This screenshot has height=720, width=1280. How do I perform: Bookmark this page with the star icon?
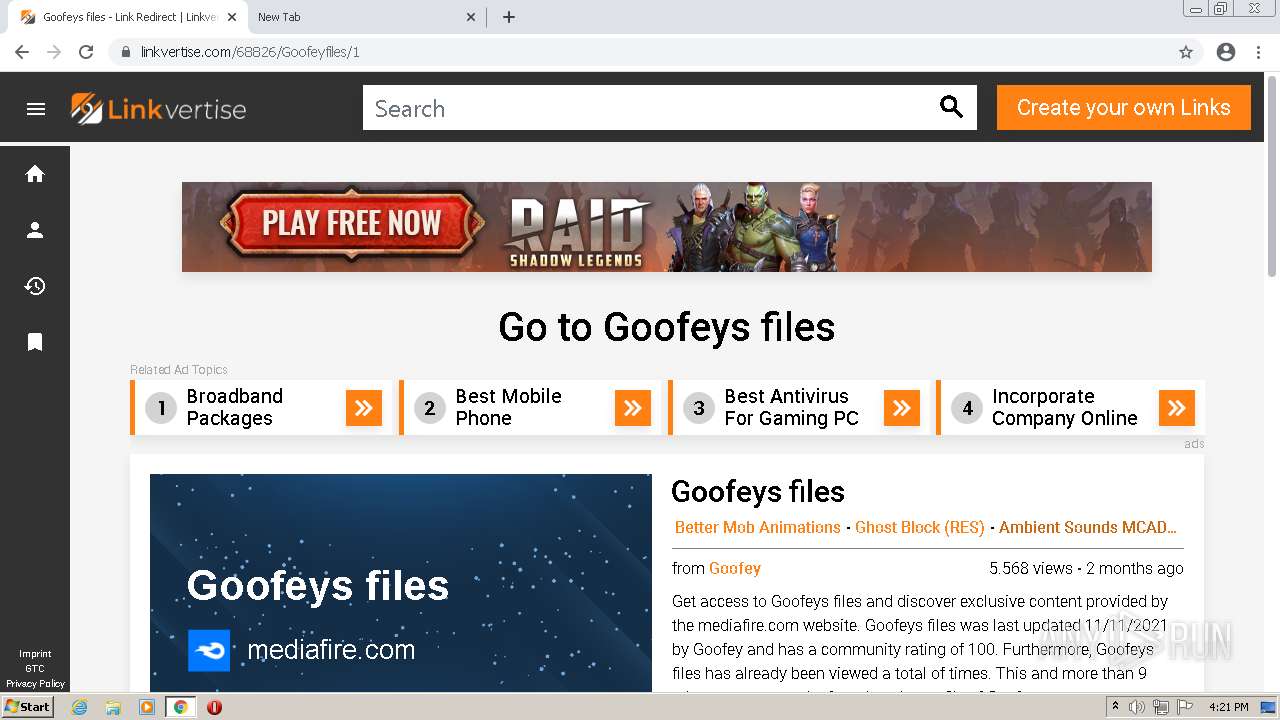tap(1186, 52)
